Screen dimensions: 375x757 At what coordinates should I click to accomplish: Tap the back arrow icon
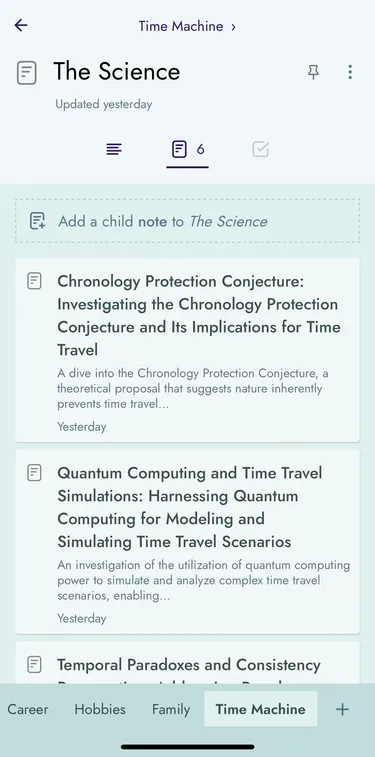tap(21, 25)
